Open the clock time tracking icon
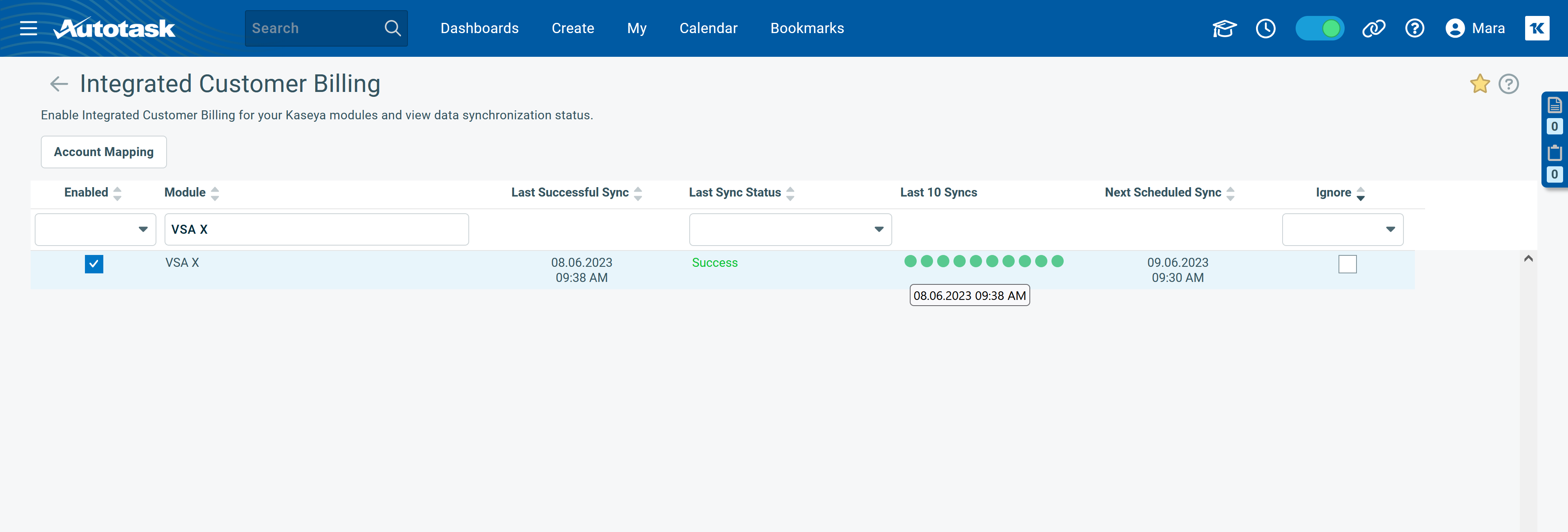 point(1265,28)
